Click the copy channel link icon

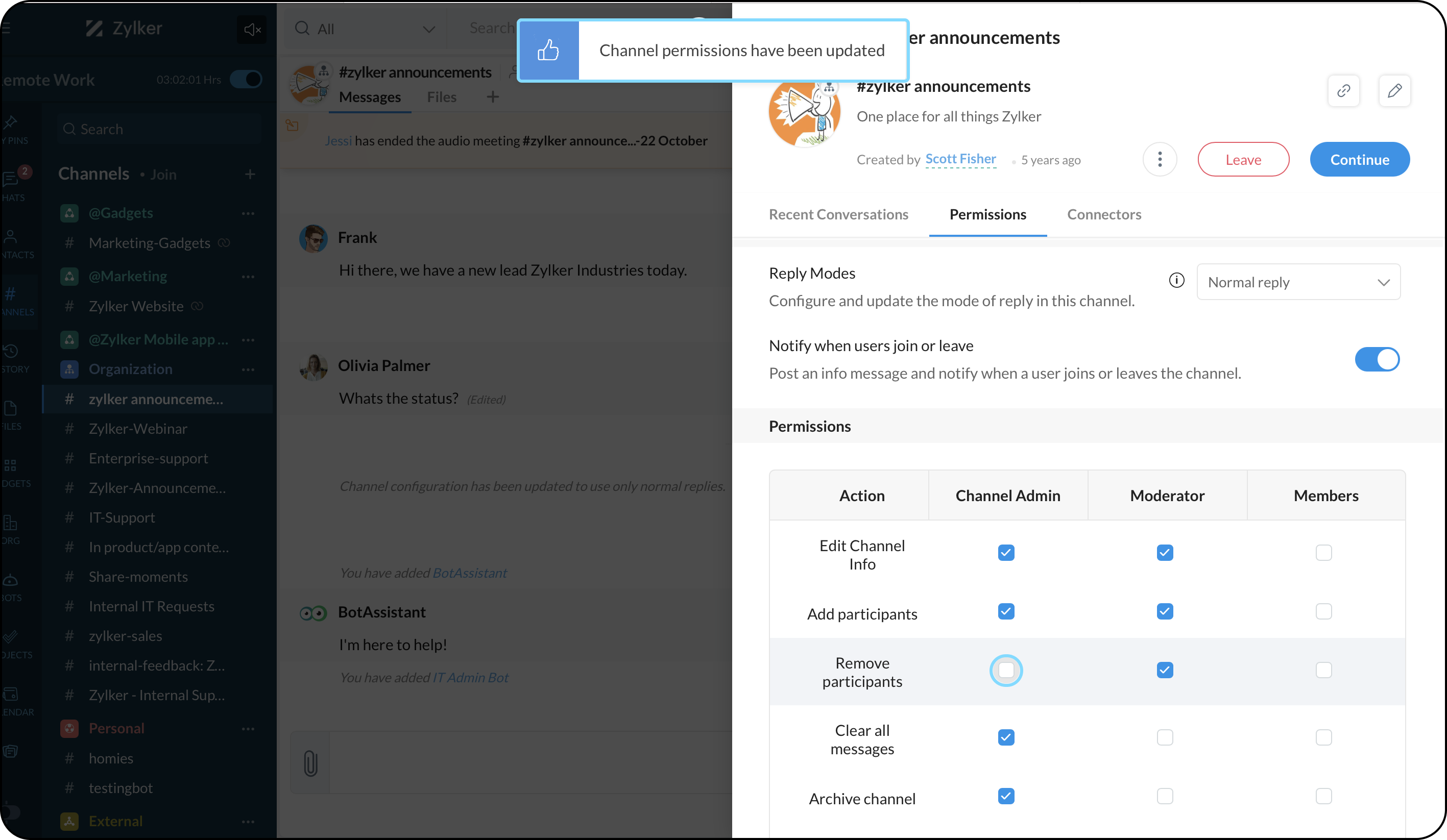pyautogui.click(x=1343, y=91)
